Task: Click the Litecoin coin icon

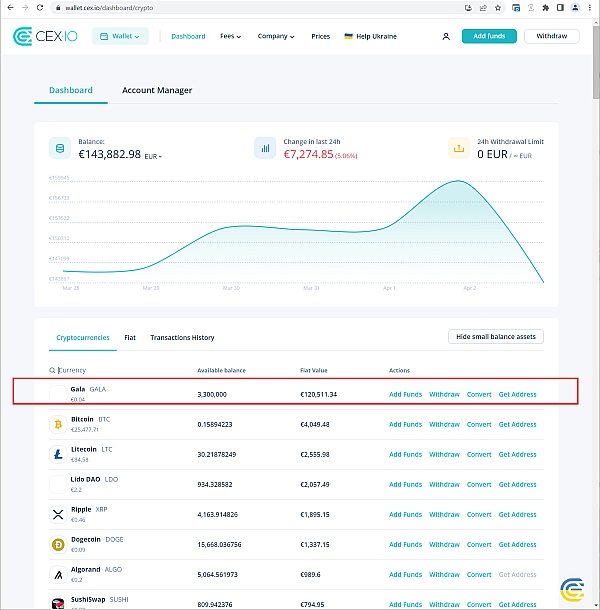Action: (58, 454)
